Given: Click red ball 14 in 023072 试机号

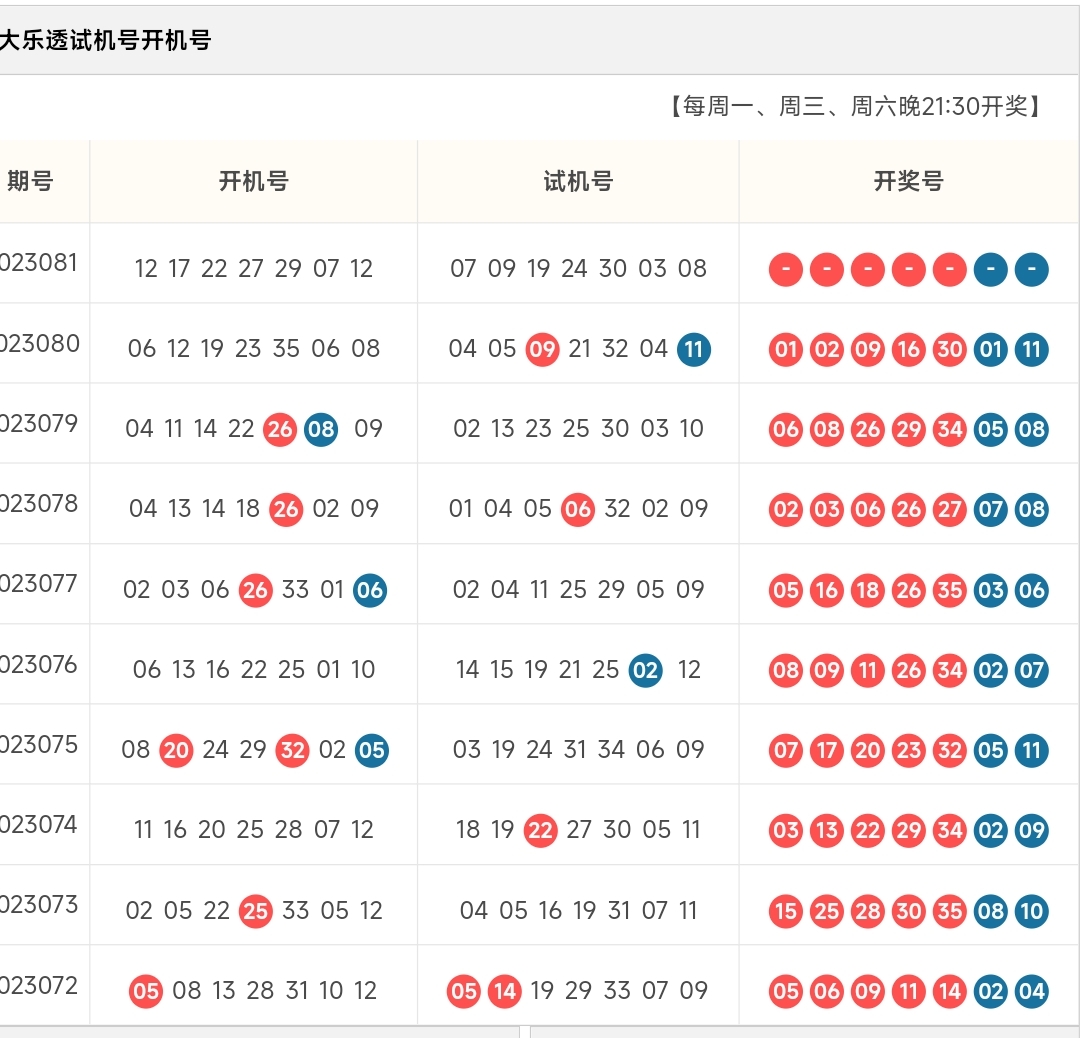Looking at the screenshot, I should coord(505,991).
